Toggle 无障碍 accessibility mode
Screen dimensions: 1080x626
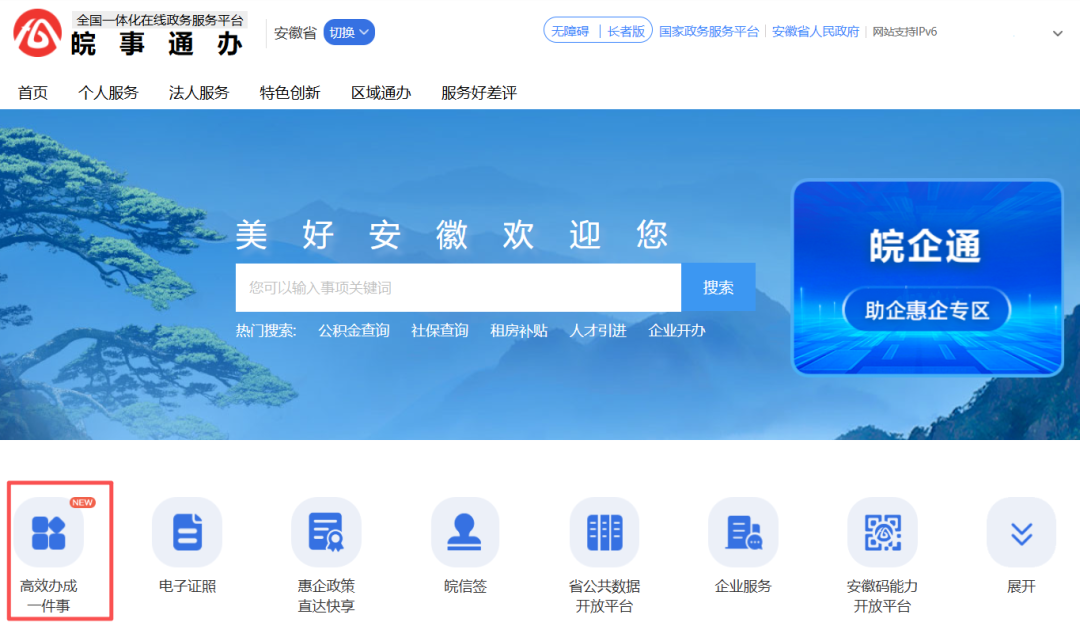[571, 31]
